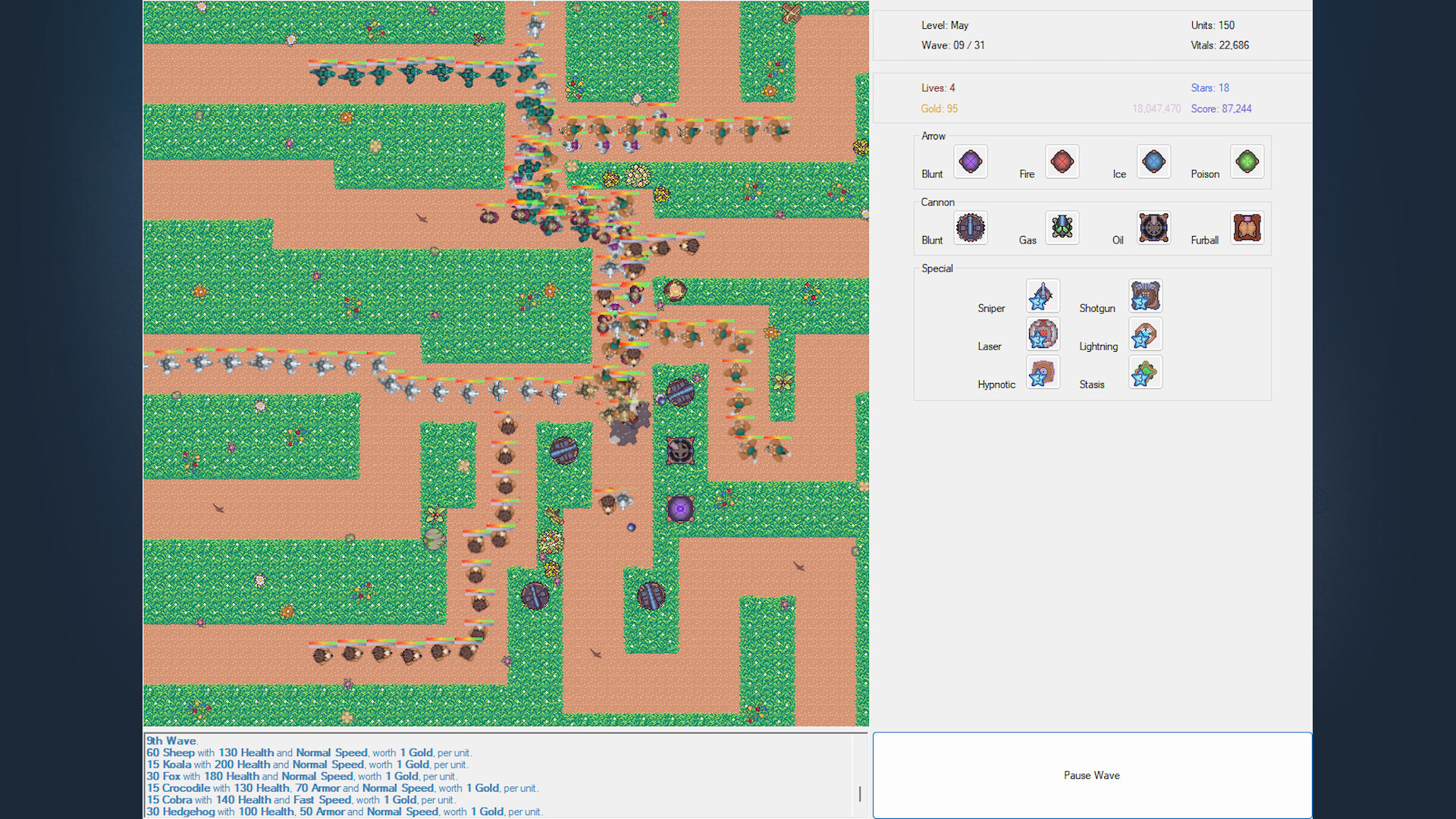Click the wave log scrollbar
Viewport: 1456px width, 819px height.
tap(860, 793)
